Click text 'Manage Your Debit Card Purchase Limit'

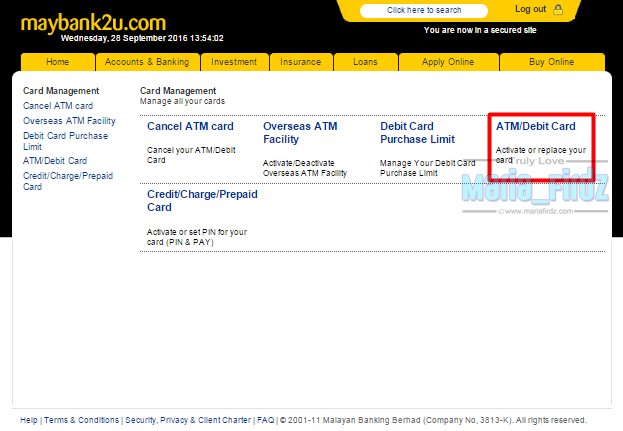point(428,168)
